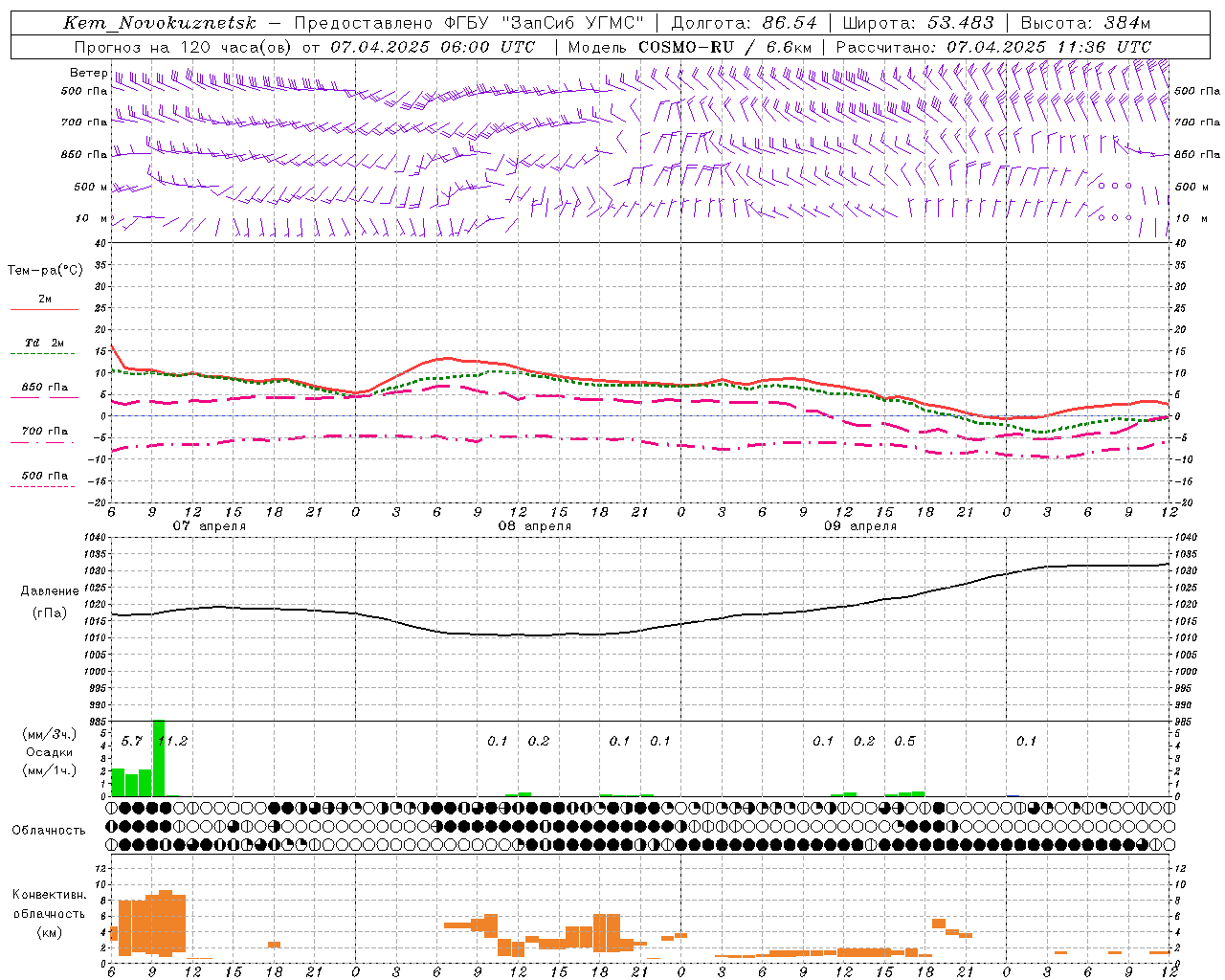Screen dimensions: 1225x980
Task: Click the 5.7 precipitation value
Action: (132, 742)
